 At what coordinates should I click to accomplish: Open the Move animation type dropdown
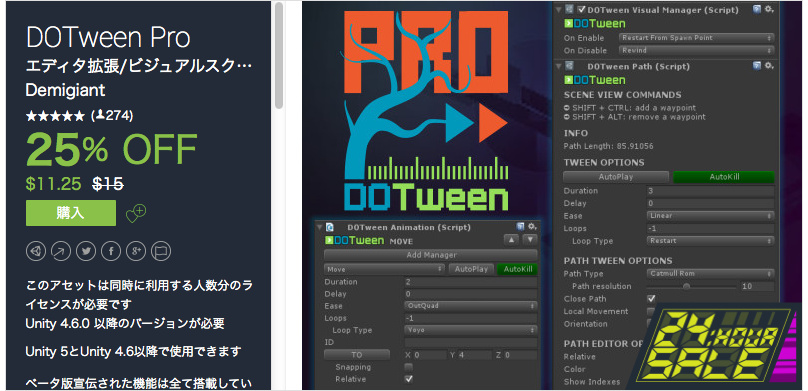pyautogui.click(x=384, y=269)
